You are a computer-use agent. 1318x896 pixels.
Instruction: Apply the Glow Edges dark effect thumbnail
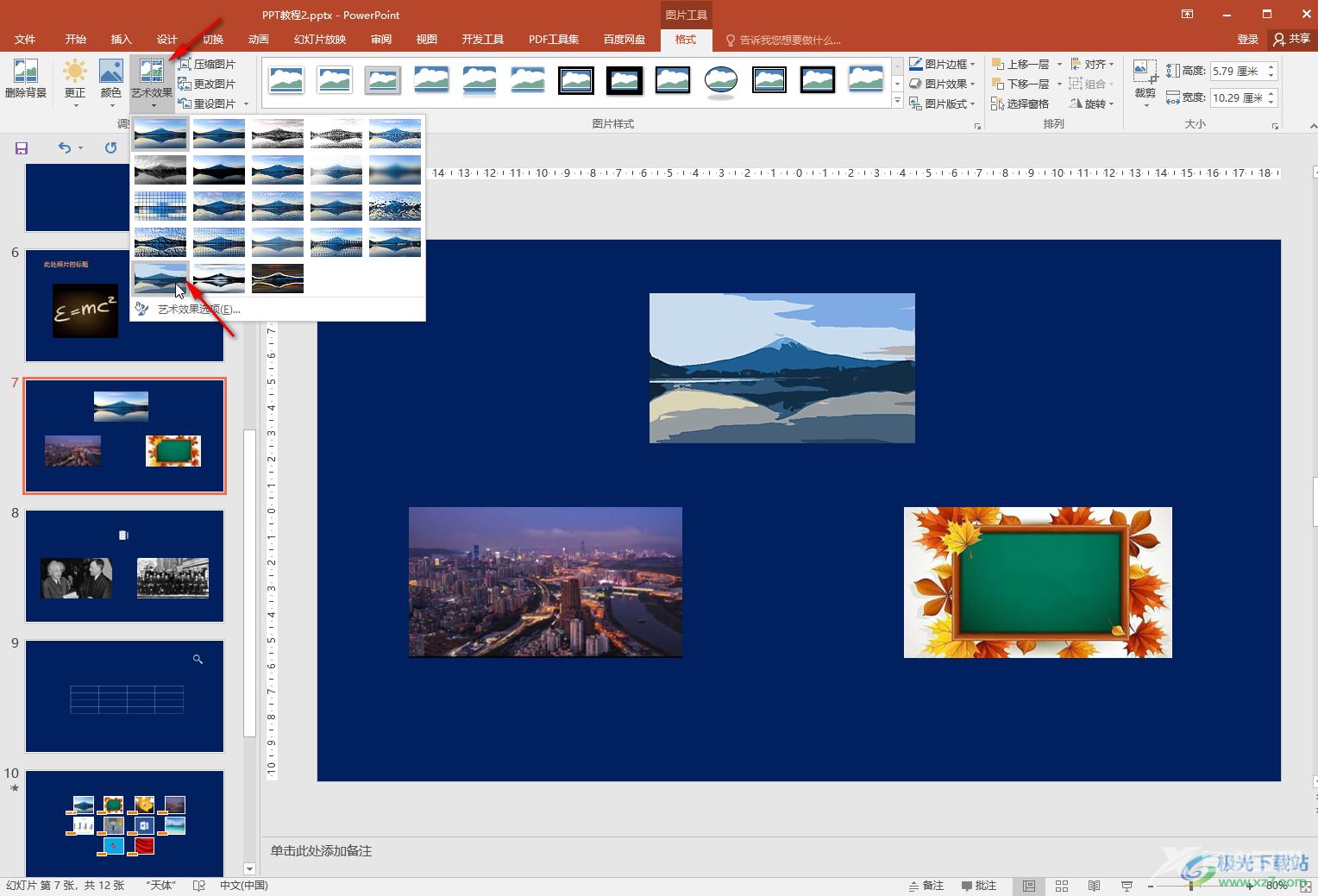(278, 279)
